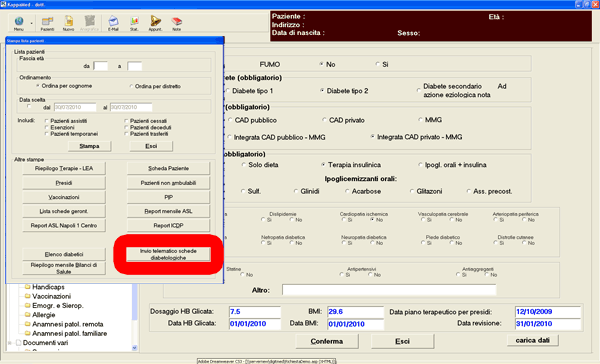
Task: Select MMG radio button
Action: point(420,120)
